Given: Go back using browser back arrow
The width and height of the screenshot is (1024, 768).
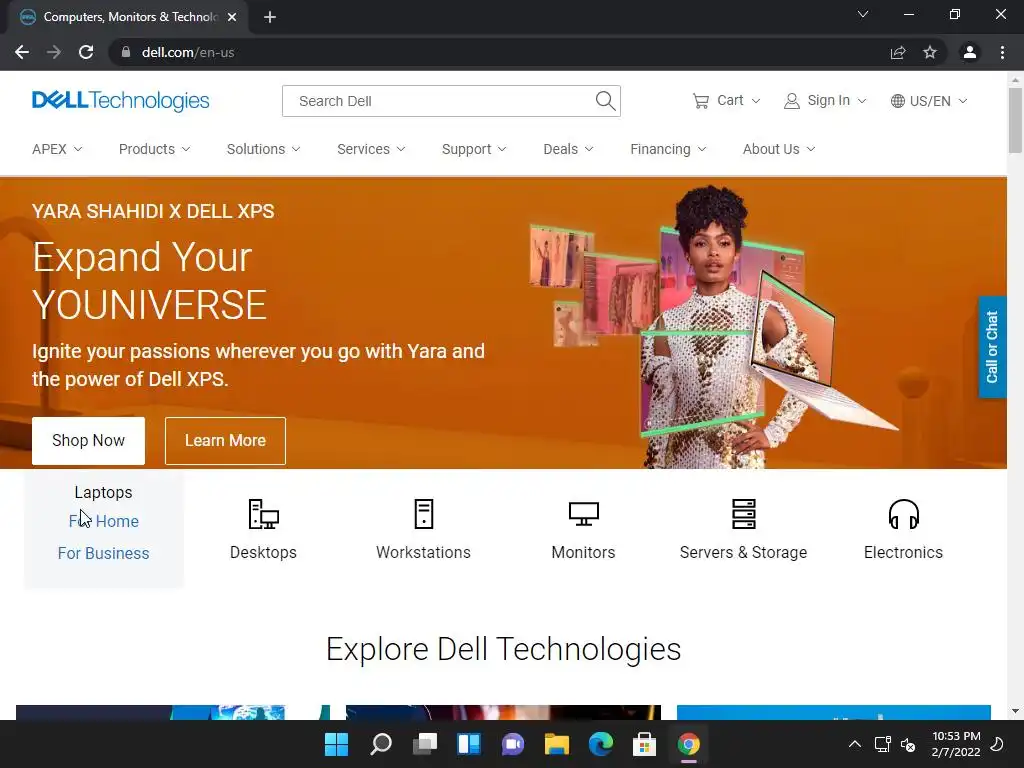Looking at the screenshot, I should [22, 52].
